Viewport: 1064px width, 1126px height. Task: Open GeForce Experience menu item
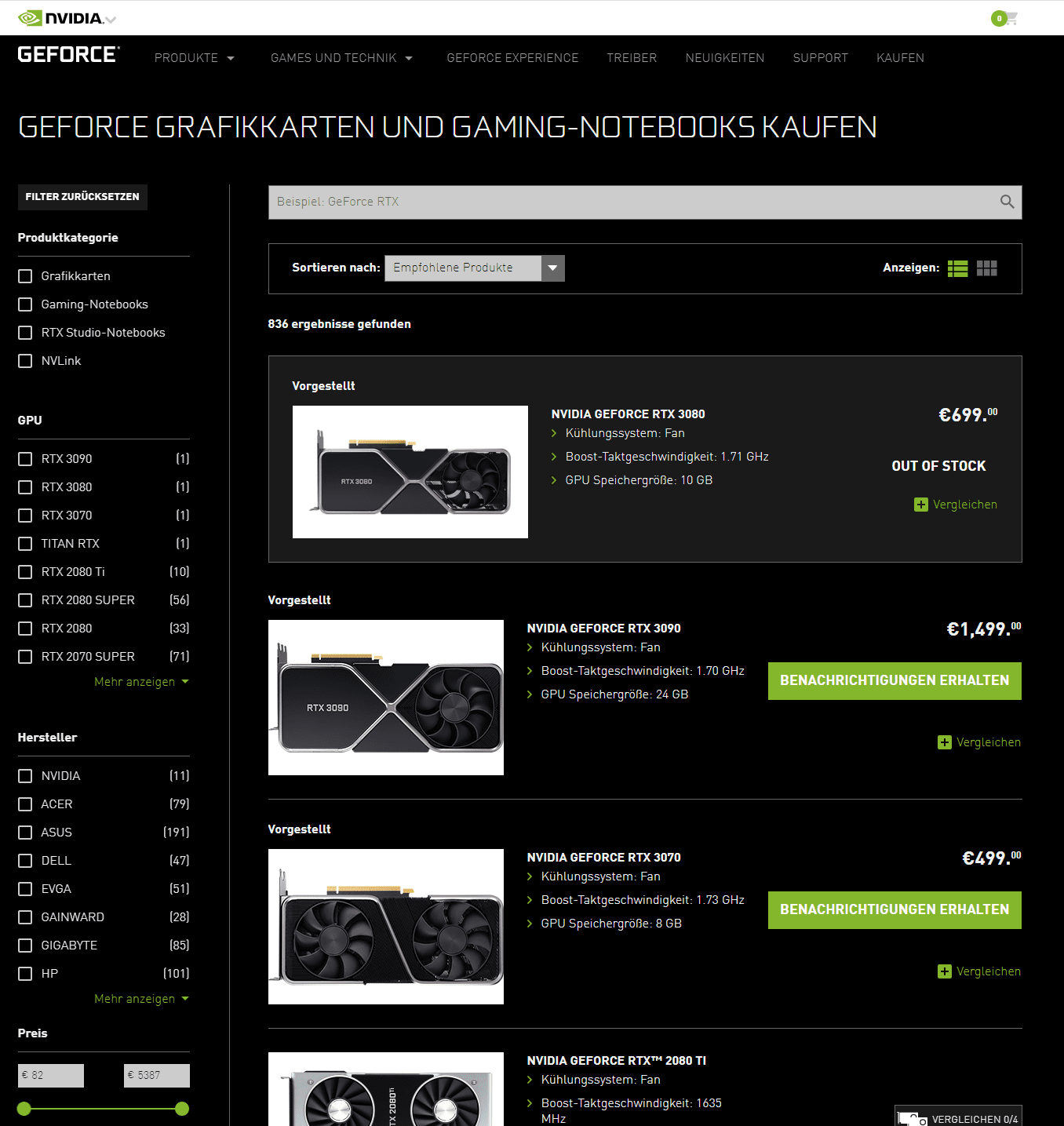(512, 58)
